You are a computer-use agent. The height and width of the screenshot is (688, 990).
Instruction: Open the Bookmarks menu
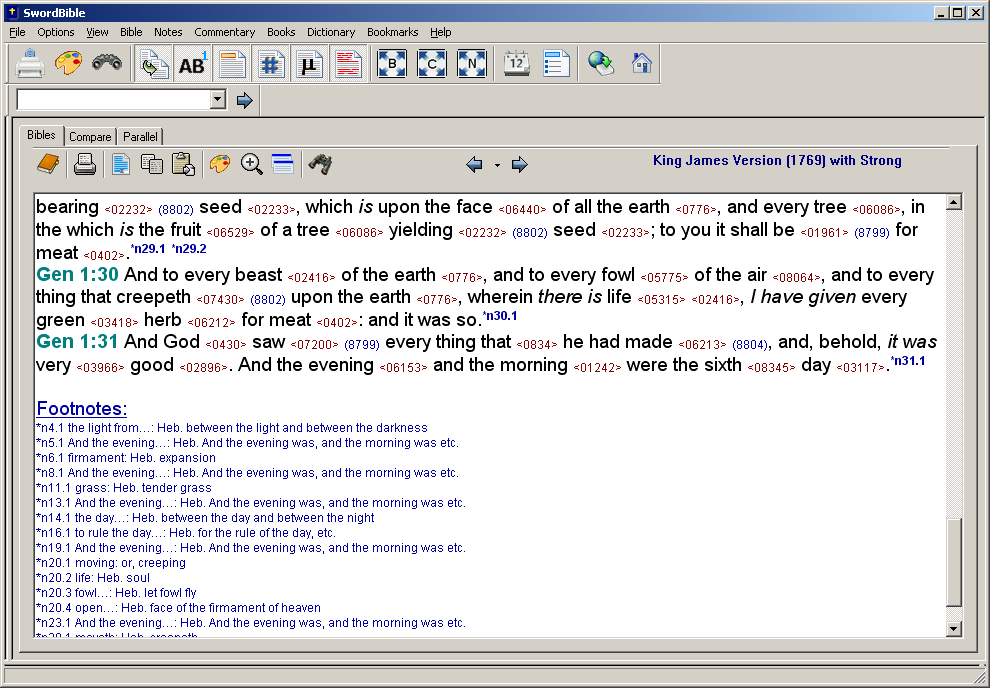(x=393, y=32)
